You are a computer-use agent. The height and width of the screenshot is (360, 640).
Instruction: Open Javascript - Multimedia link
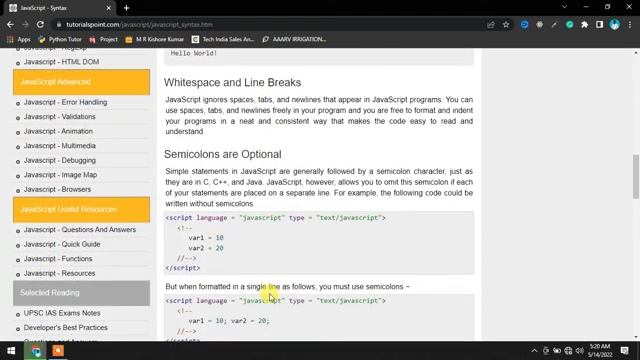tap(60, 146)
